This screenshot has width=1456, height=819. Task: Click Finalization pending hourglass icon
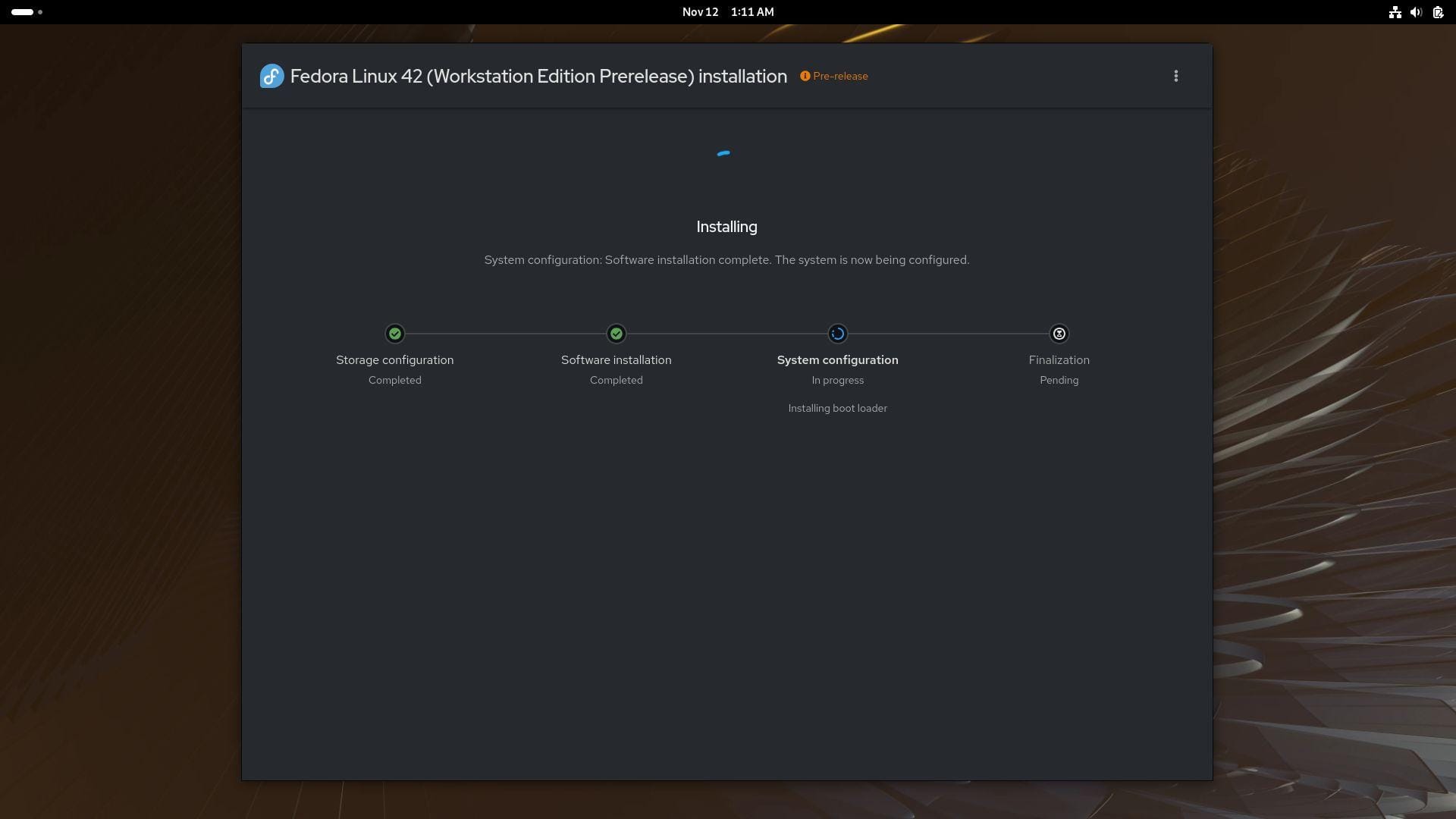tap(1059, 334)
